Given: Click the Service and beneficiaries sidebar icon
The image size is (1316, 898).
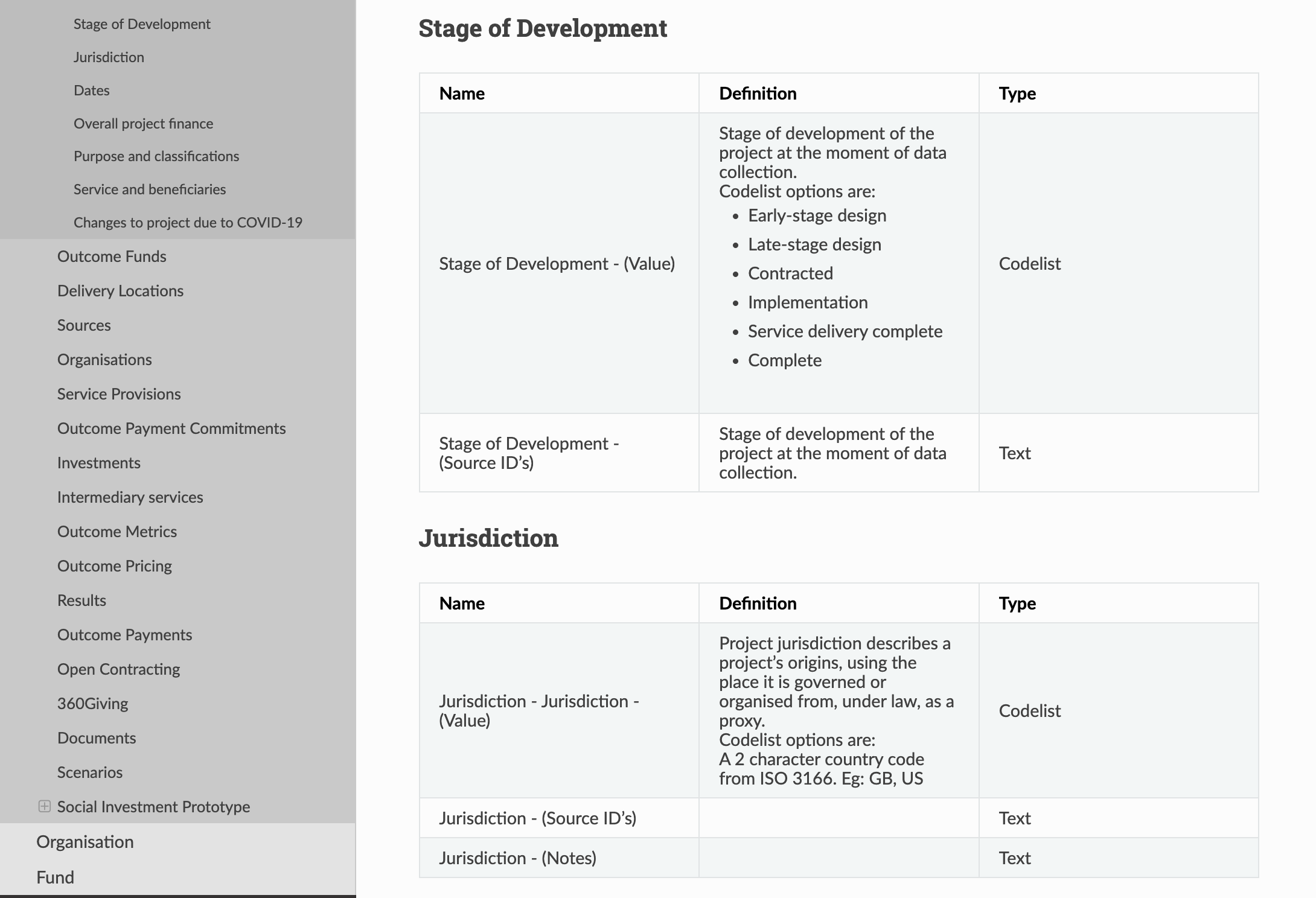Looking at the screenshot, I should tap(150, 189).
